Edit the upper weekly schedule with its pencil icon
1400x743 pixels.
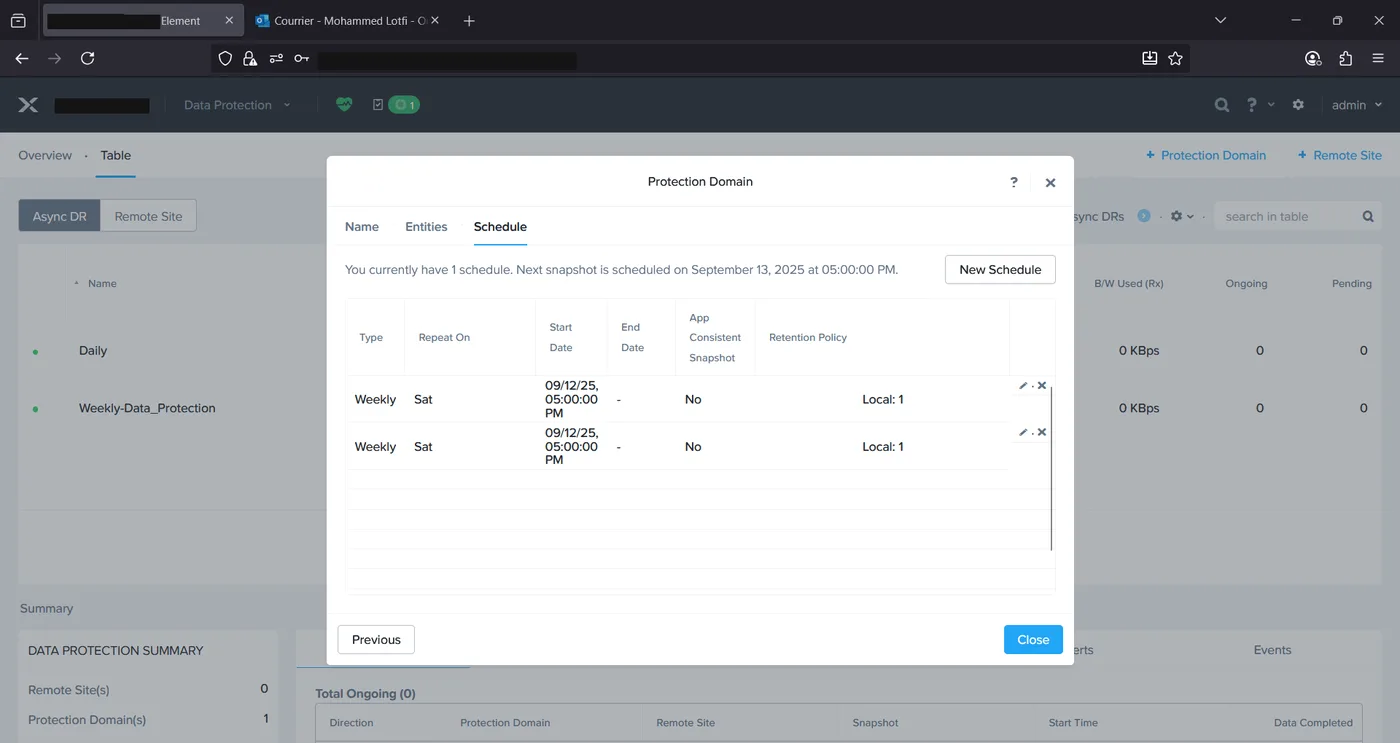point(1023,386)
